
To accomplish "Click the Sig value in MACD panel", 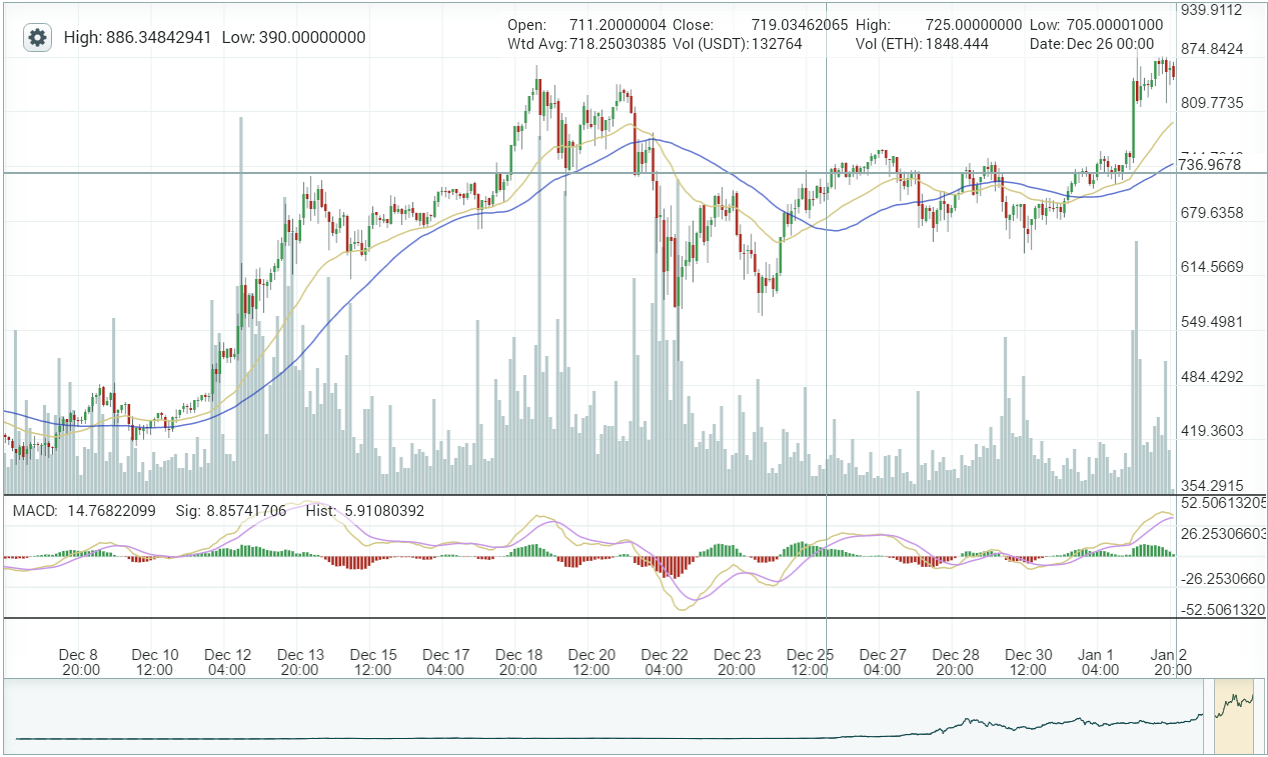I will (x=231, y=511).
